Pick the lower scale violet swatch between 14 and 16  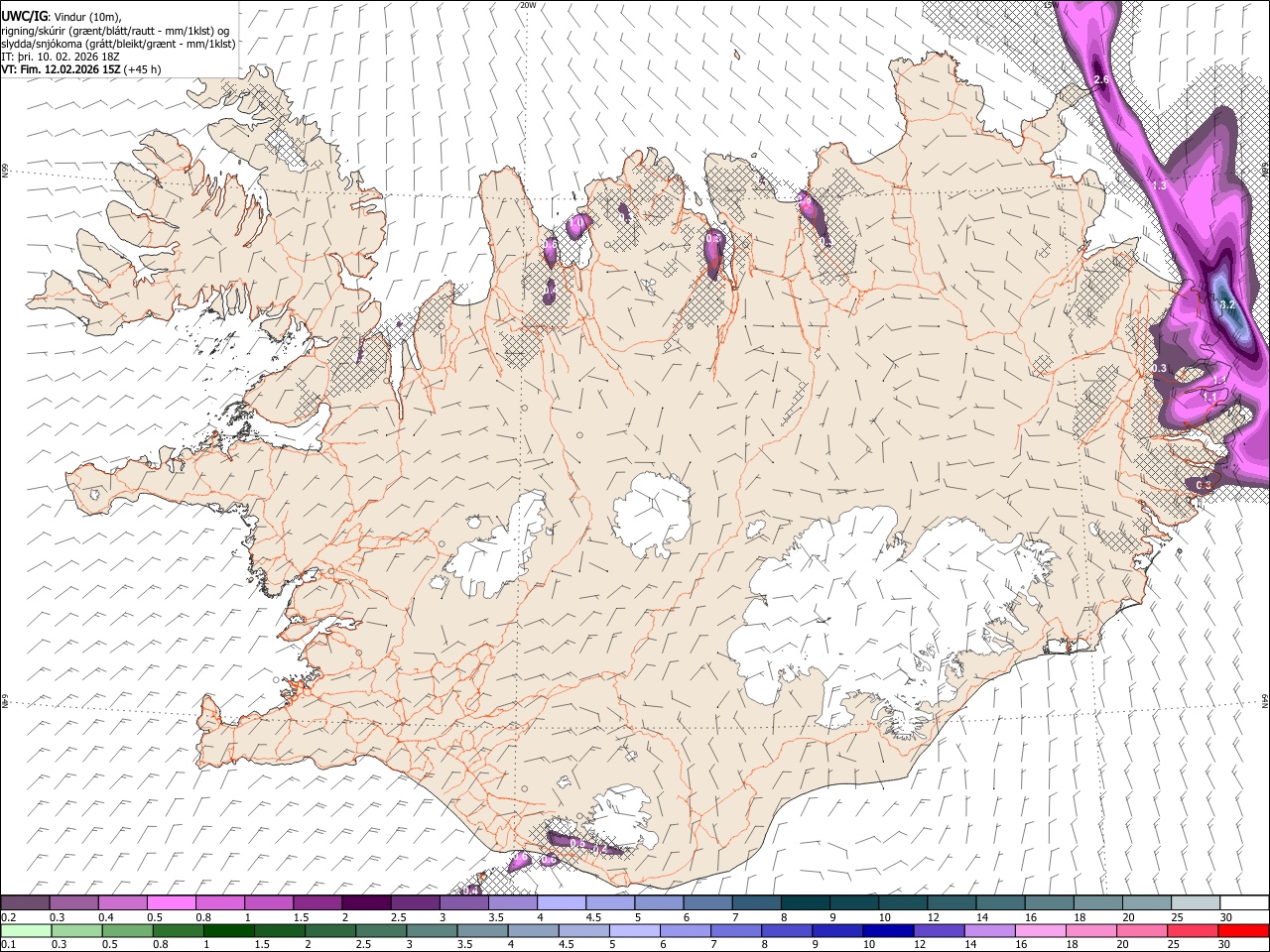pyautogui.click(x=989, y=930)
